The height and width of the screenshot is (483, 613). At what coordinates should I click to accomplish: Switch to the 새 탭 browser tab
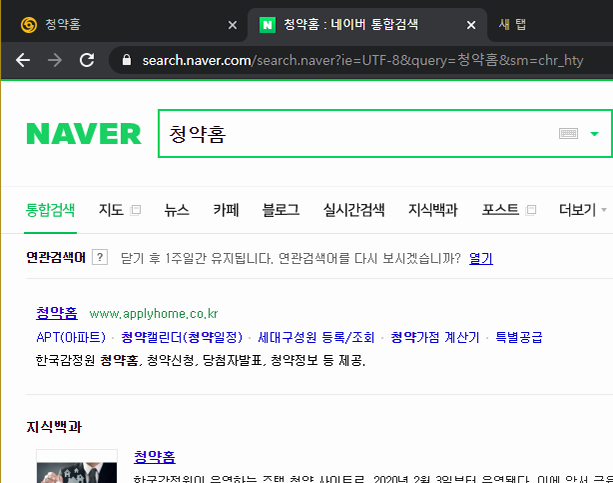(x=512, y=25)
